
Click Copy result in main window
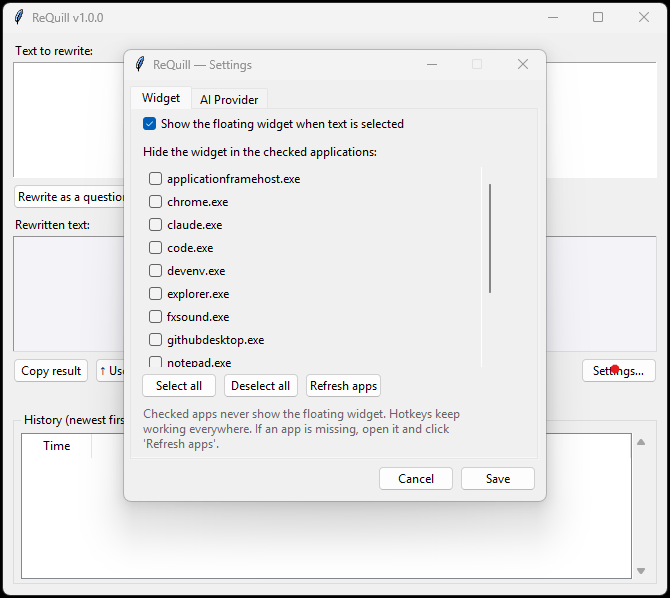coord(51,371)
